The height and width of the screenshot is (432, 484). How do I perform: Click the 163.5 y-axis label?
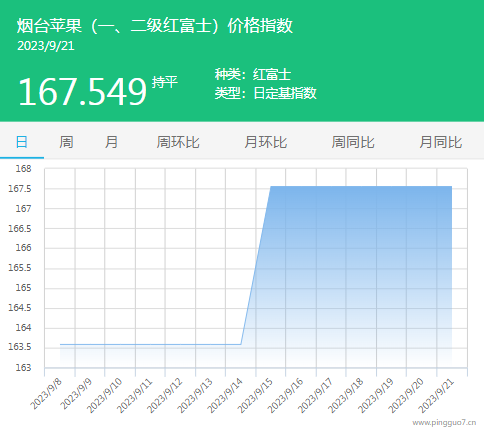coord(20,347)
